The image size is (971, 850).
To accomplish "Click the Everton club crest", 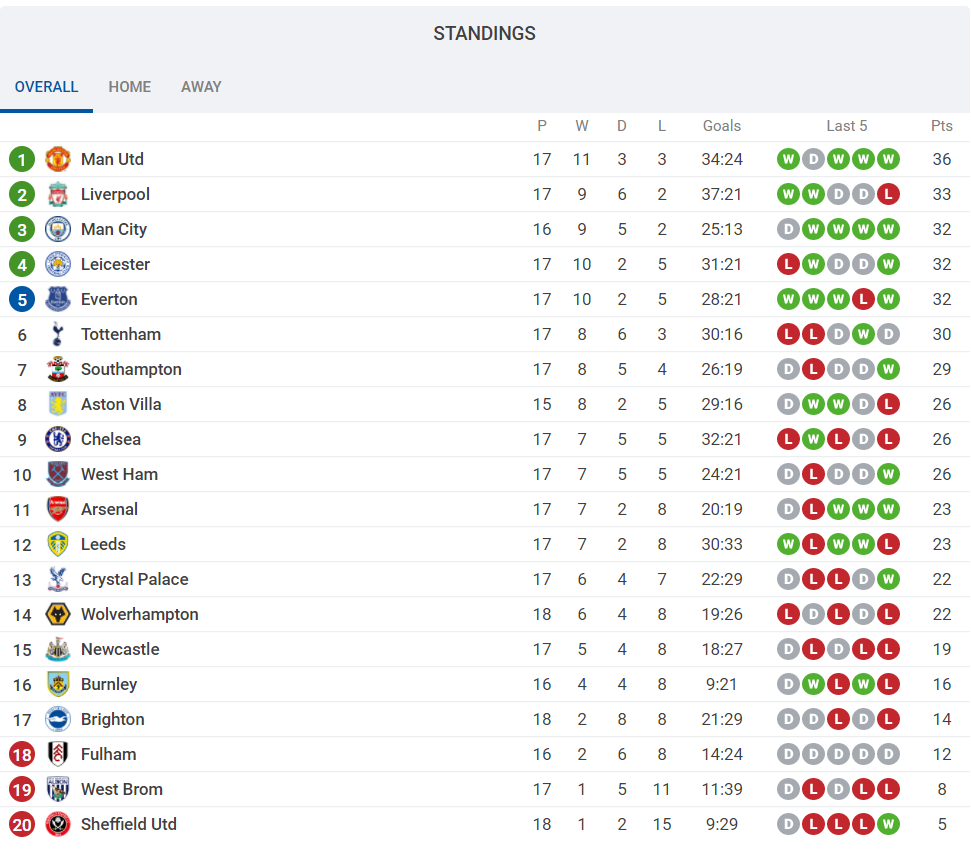I will [x=58, y=299].
